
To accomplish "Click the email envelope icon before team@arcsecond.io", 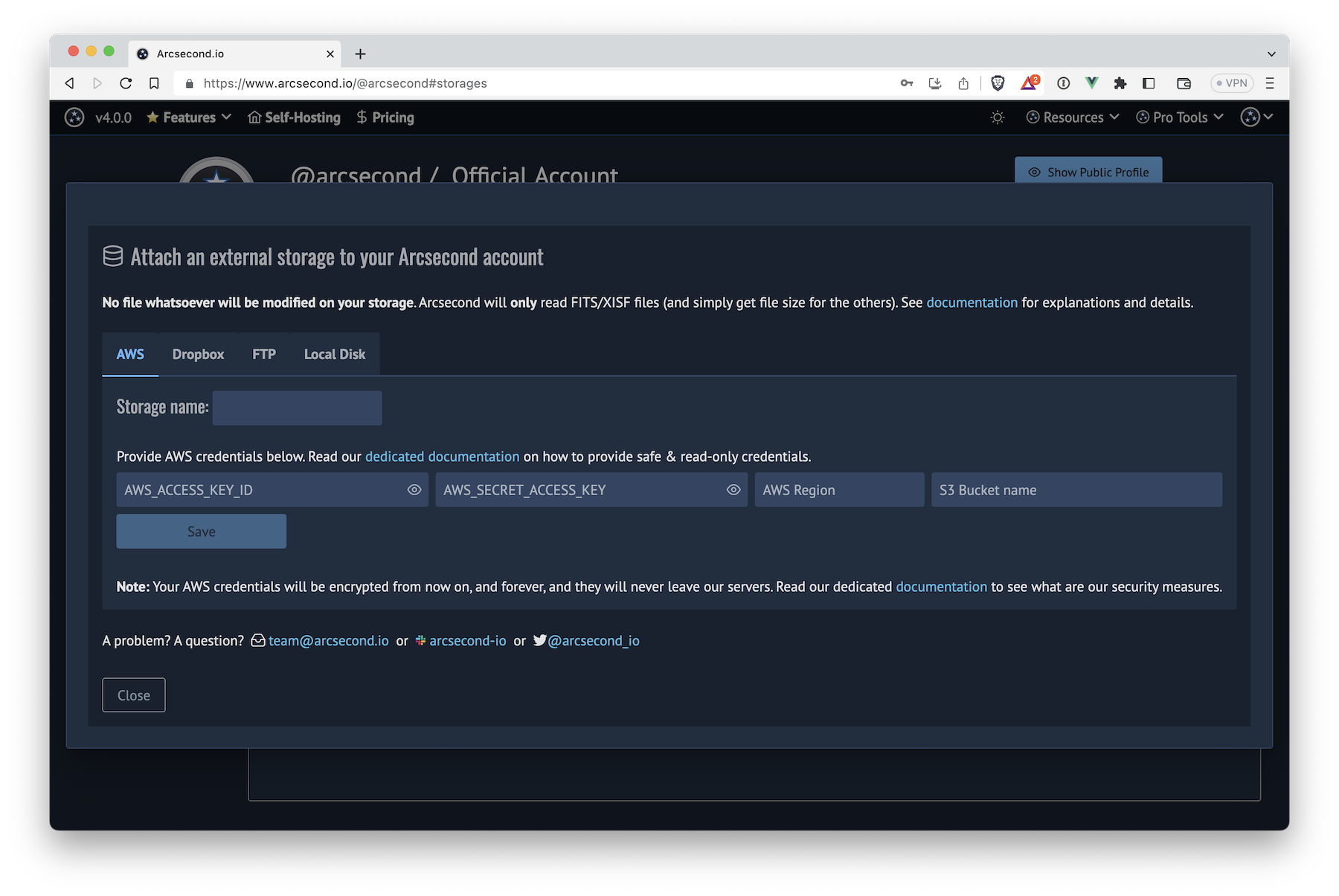I will (257, 640).
